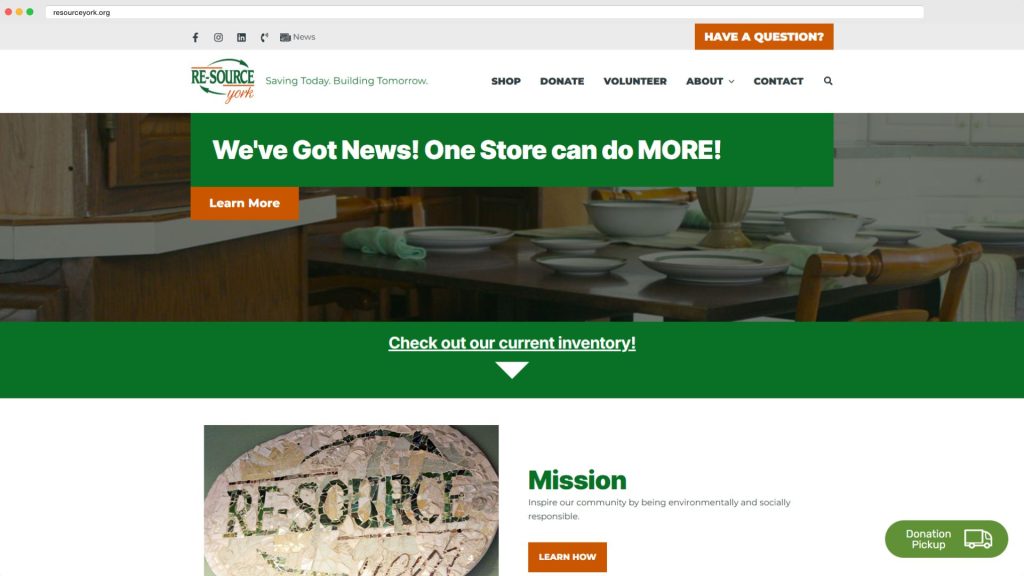Click the Re-Source York logo
Viewport: 1024px width, 576px height.
[223, 81]
